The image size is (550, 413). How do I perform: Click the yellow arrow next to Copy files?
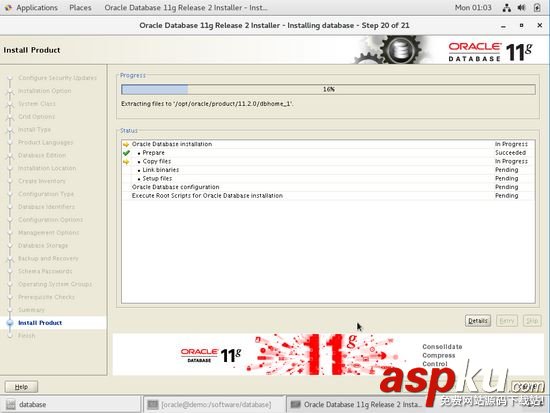[x=126, y=161]
